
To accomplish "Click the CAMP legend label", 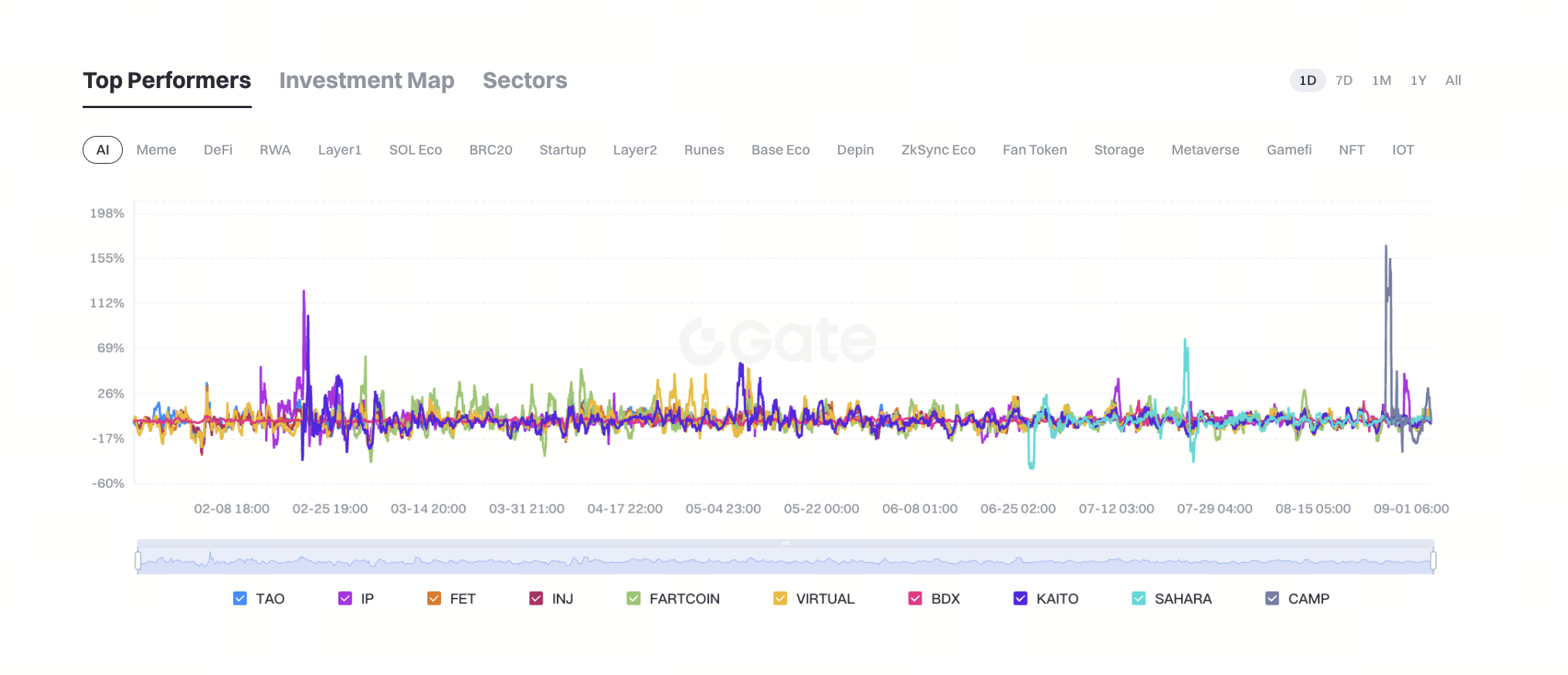I will point(1308,599).
